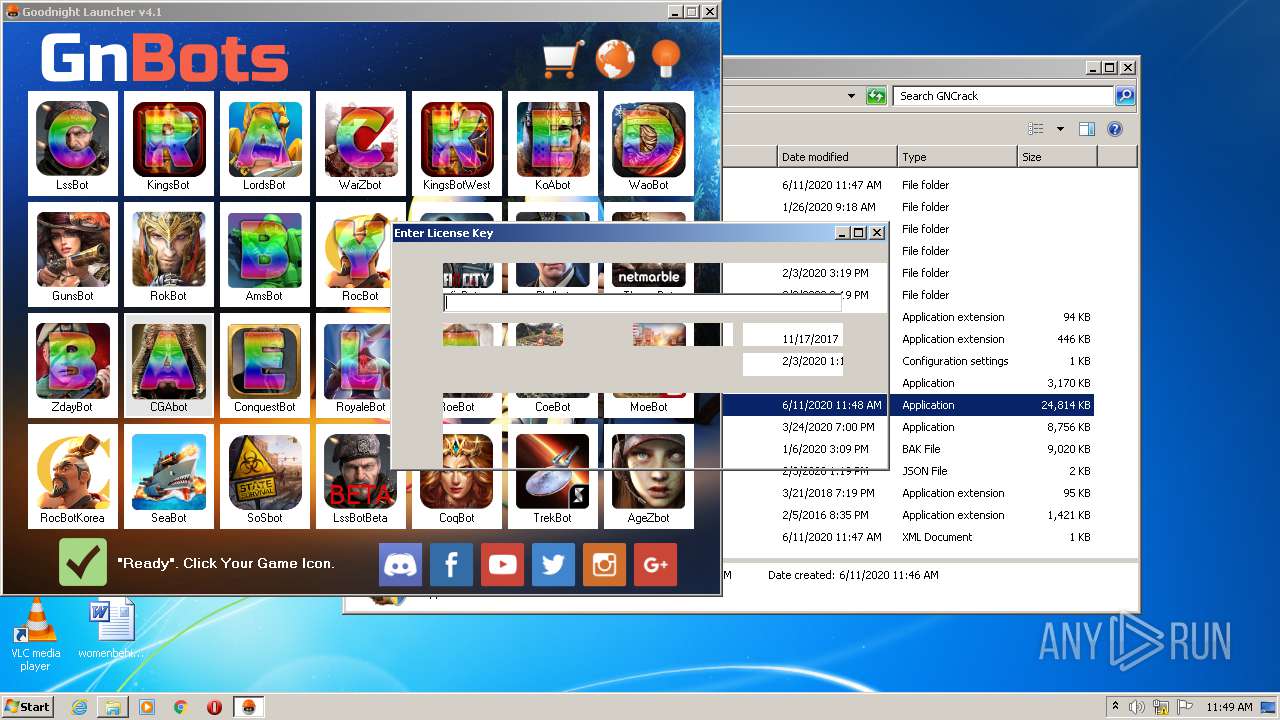Select the selected 24,814 KB Application row
Viewport: 1280px width, 720px height.
pos(906,405)
